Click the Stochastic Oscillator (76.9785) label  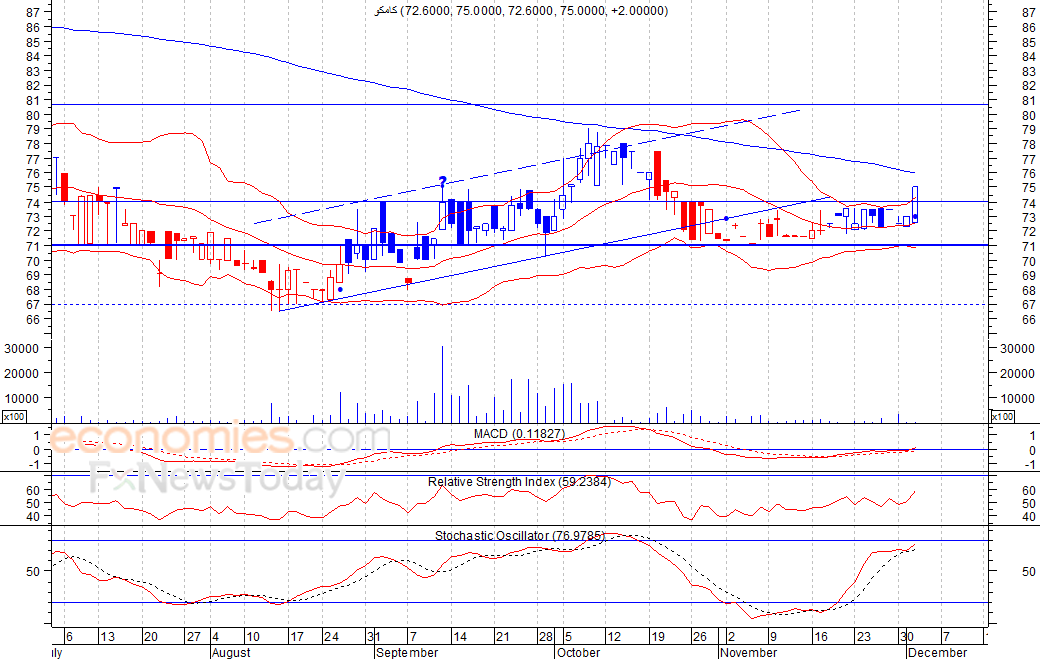click(x=519, y=536)
